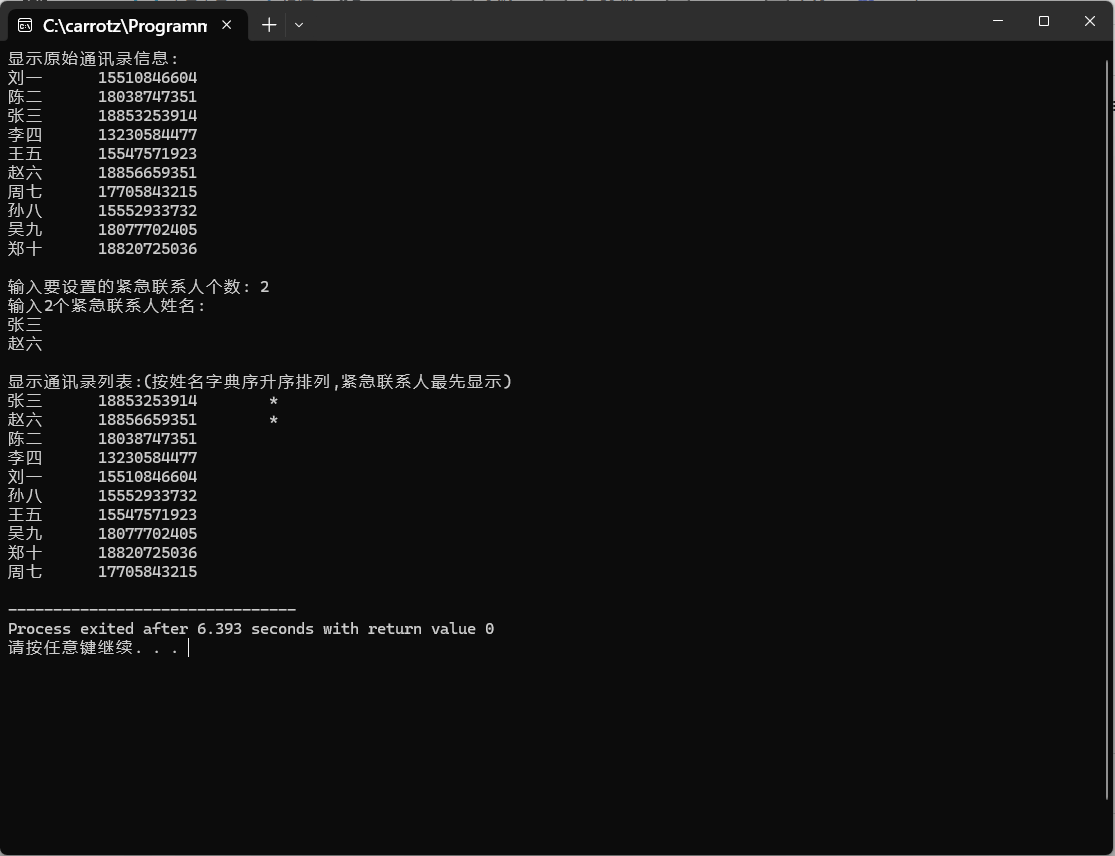Click the name 刘一 in the original list

(x=25, y=77)
